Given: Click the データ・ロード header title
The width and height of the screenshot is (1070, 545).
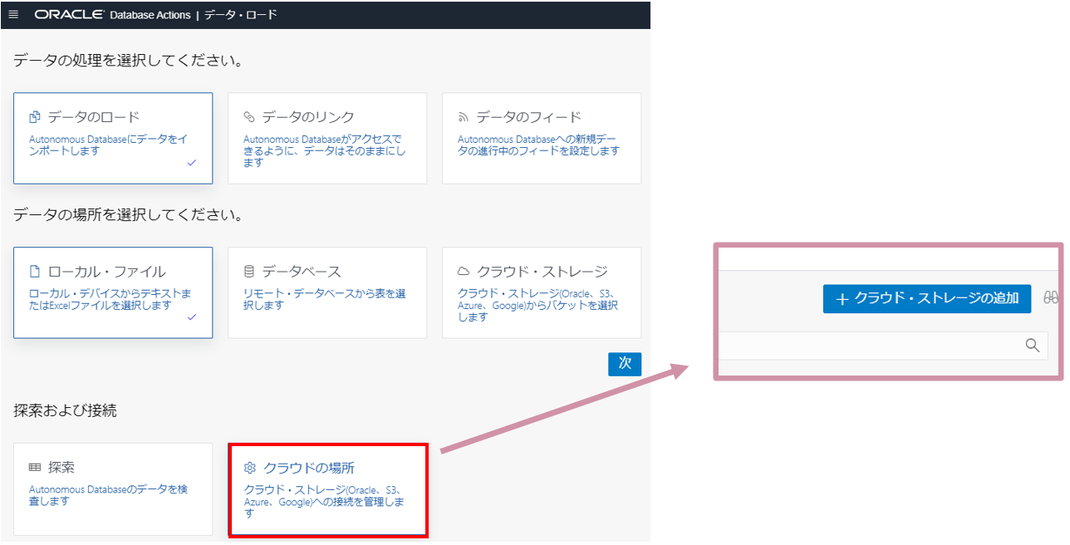Looking at the screenshot, I should (x=241, y=14).
